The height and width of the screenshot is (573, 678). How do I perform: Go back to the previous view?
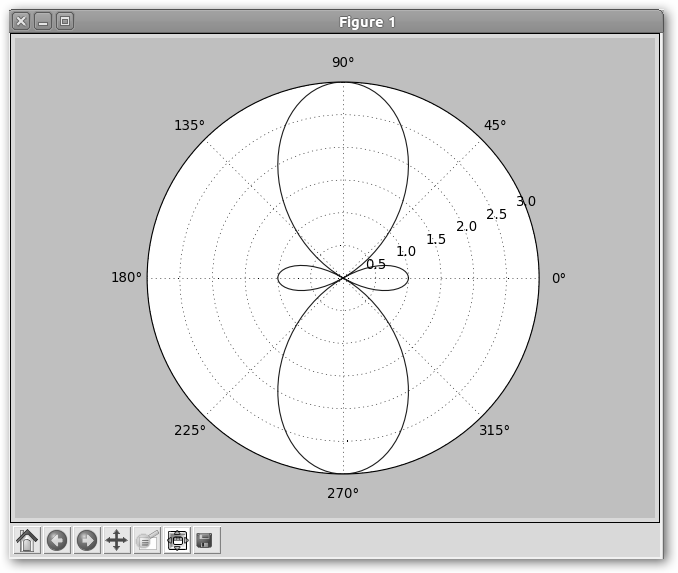(57, 540)
